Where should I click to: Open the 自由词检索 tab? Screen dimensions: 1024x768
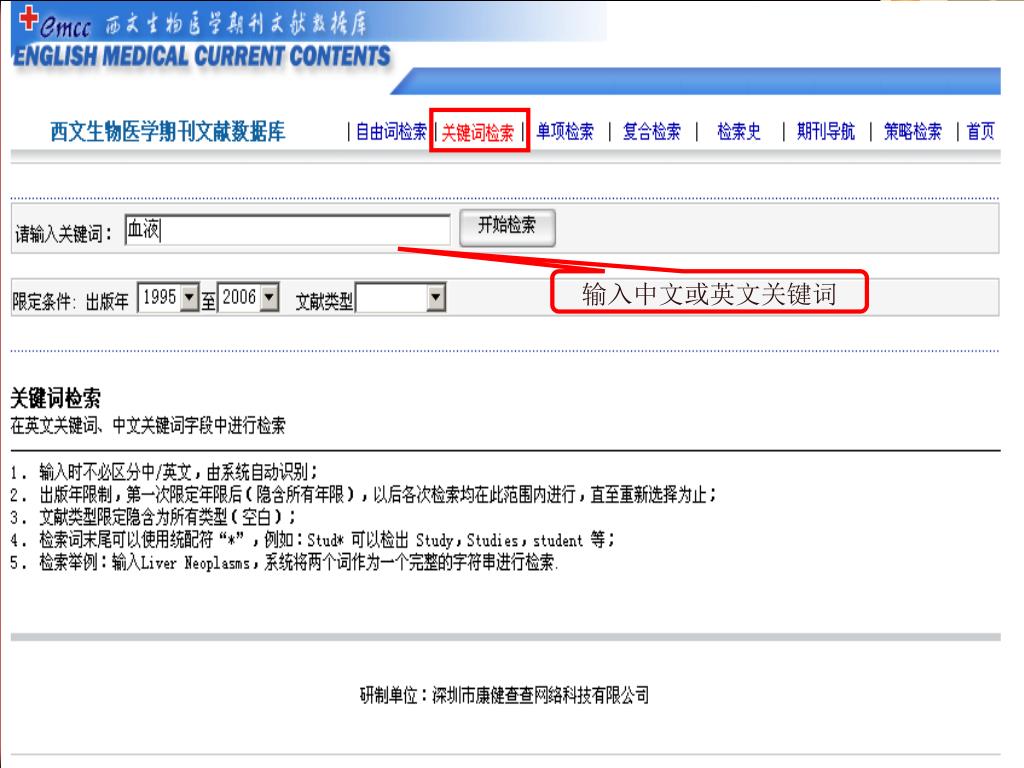(x=391, y=132)
